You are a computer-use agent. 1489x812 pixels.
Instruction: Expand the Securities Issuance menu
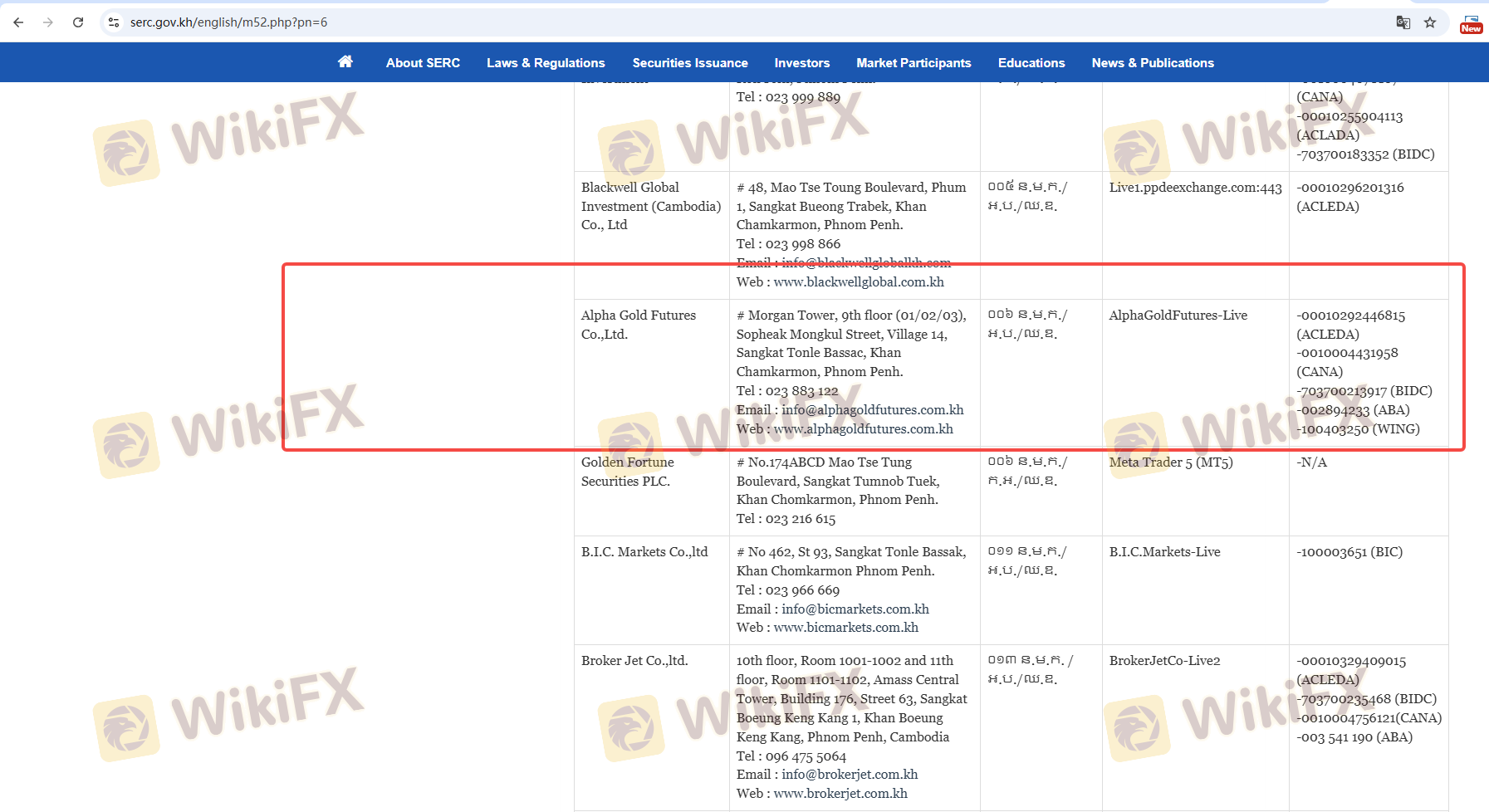pos(689,63)
